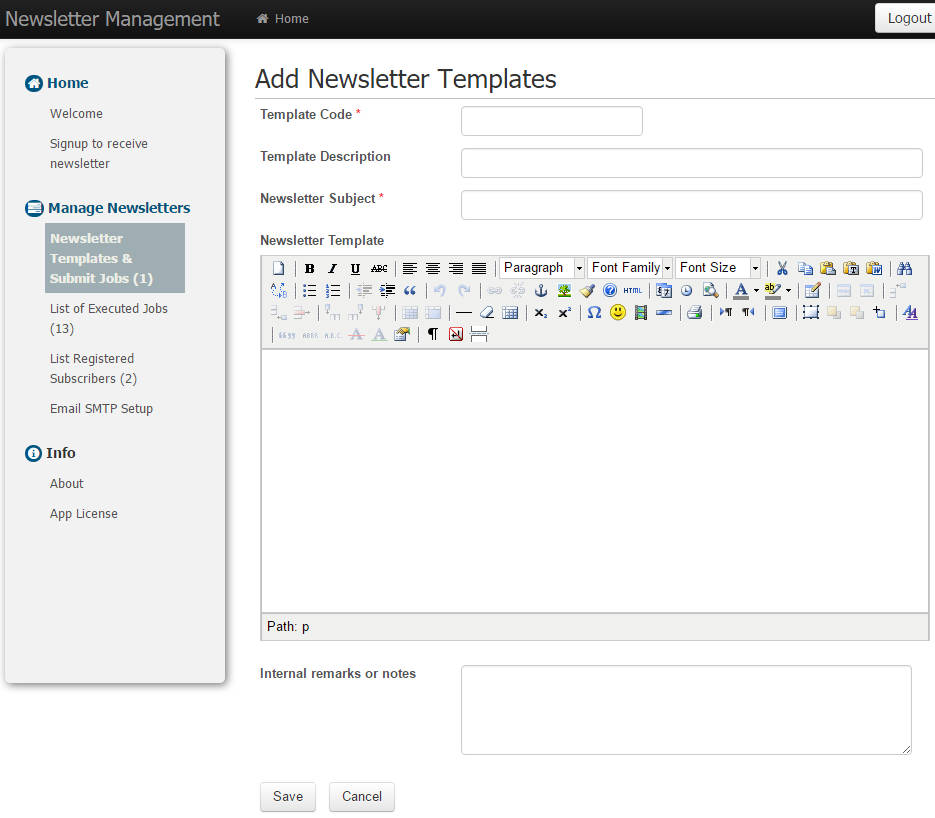Open the About page
Screen dimensions: 935x818
coord(67,484)
